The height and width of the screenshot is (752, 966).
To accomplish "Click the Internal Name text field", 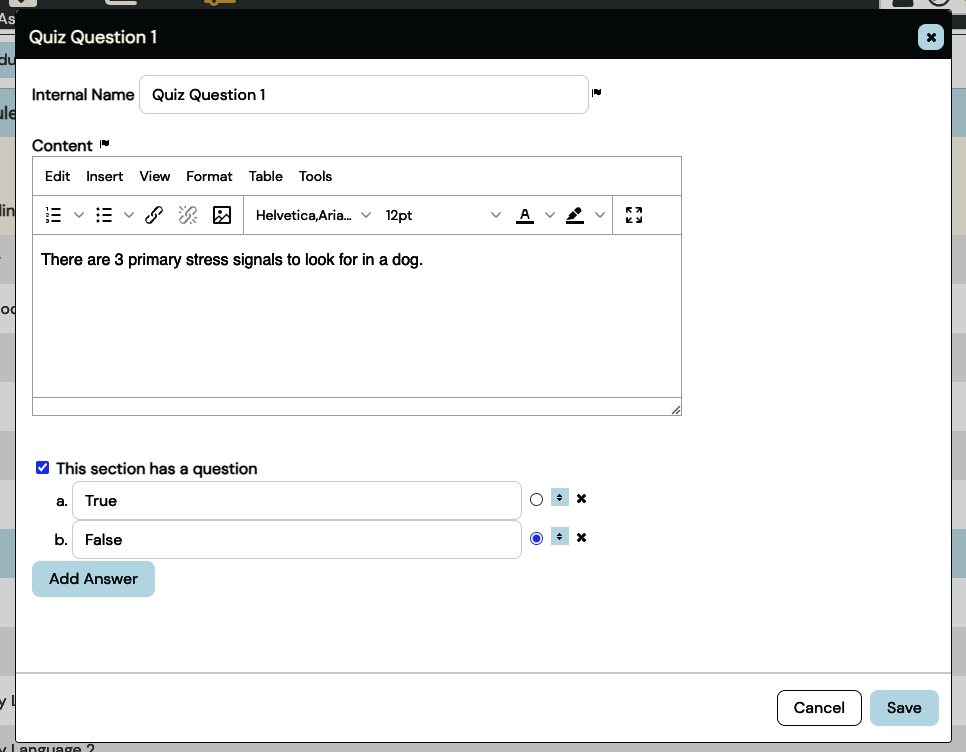I will pos(363,95).
